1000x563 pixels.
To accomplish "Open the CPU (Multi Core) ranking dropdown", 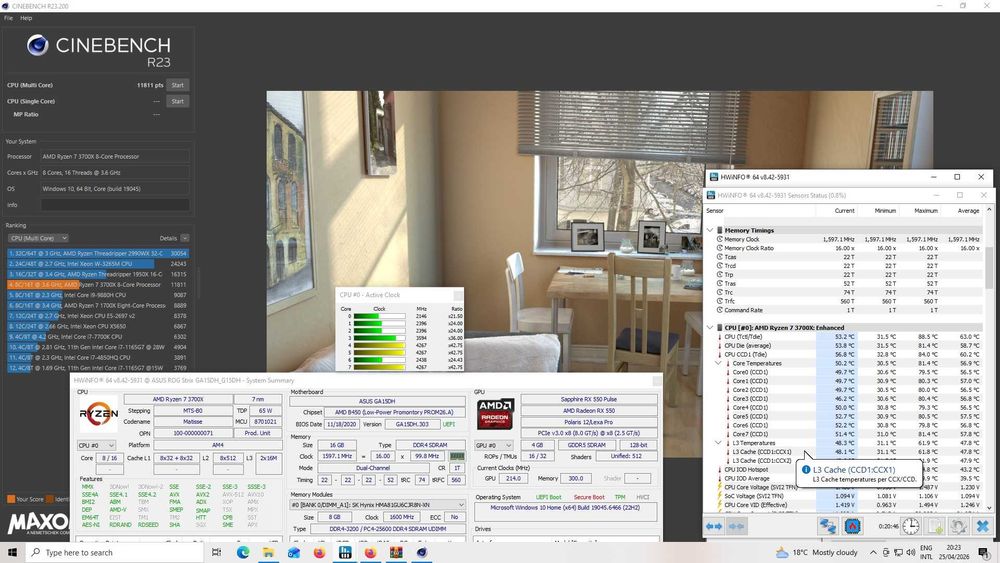I will coord(38,238).
